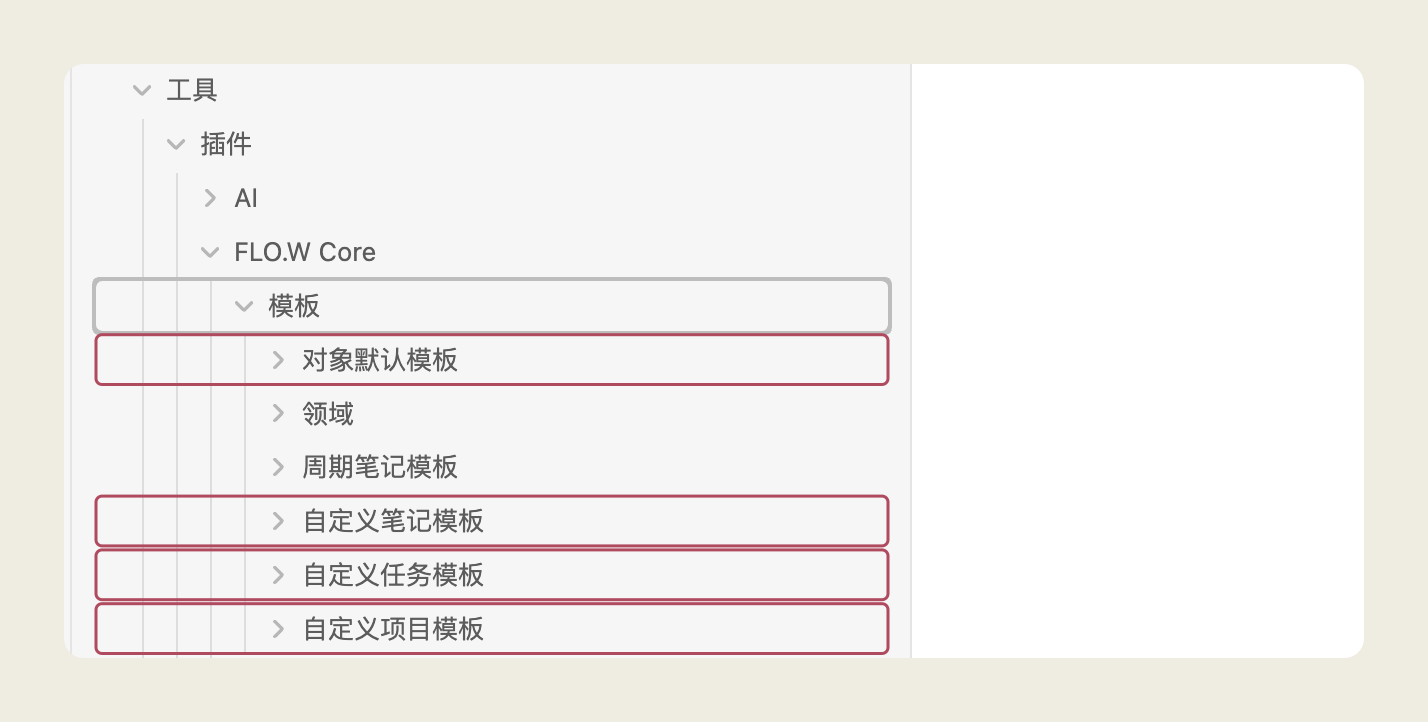Image resolution: width=1428 pixels, height=722 pixels.
Task: Select the 工具 folder label
Action: tap(192, 91)
